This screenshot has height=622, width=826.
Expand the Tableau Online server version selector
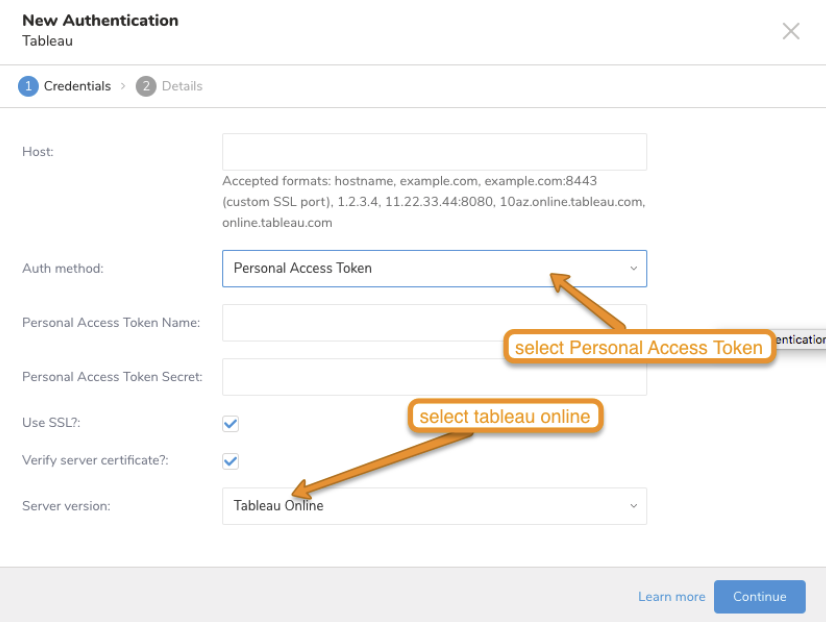pos(434,506)
